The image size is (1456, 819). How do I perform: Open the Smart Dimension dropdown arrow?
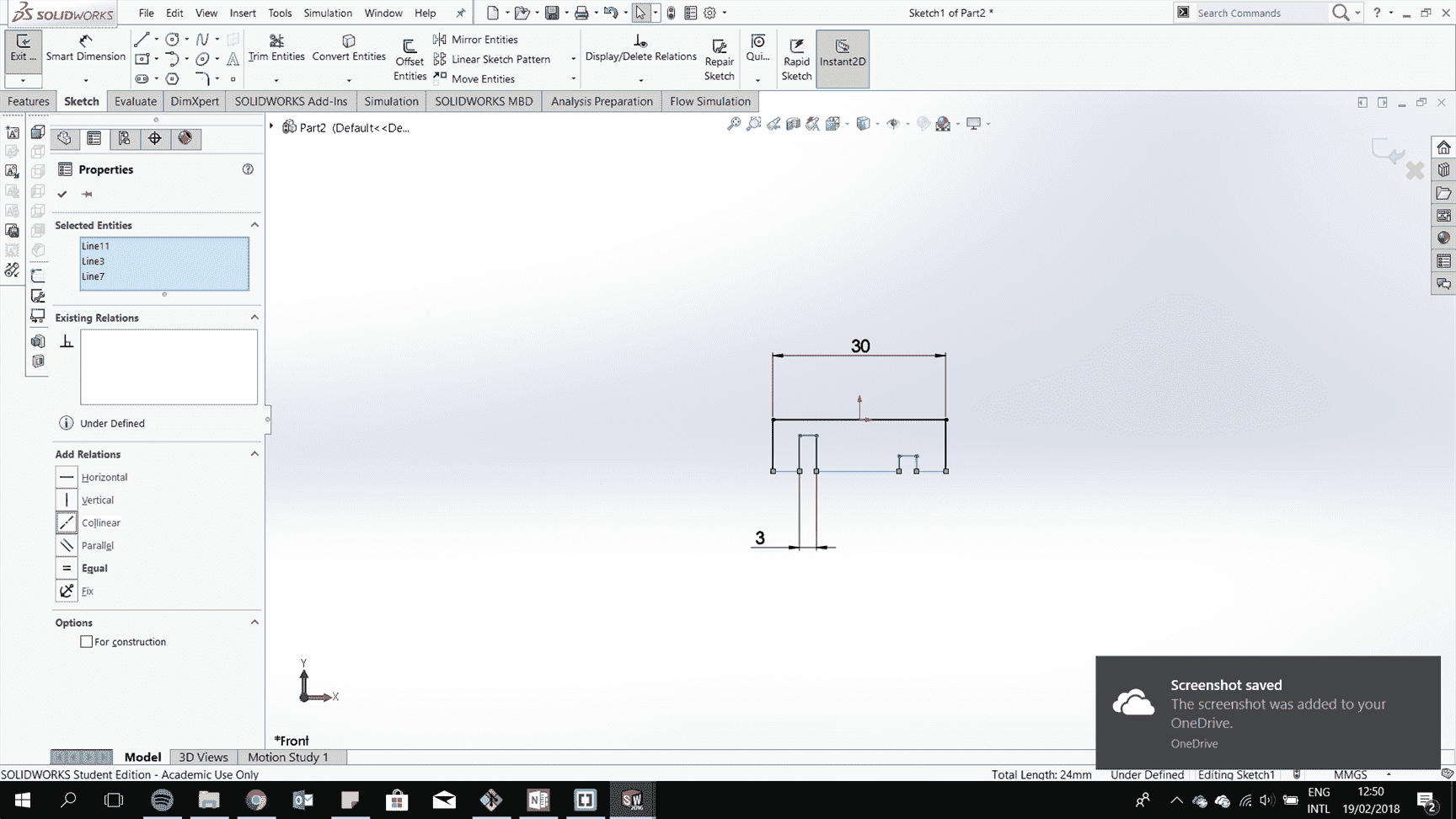(85, 80)
